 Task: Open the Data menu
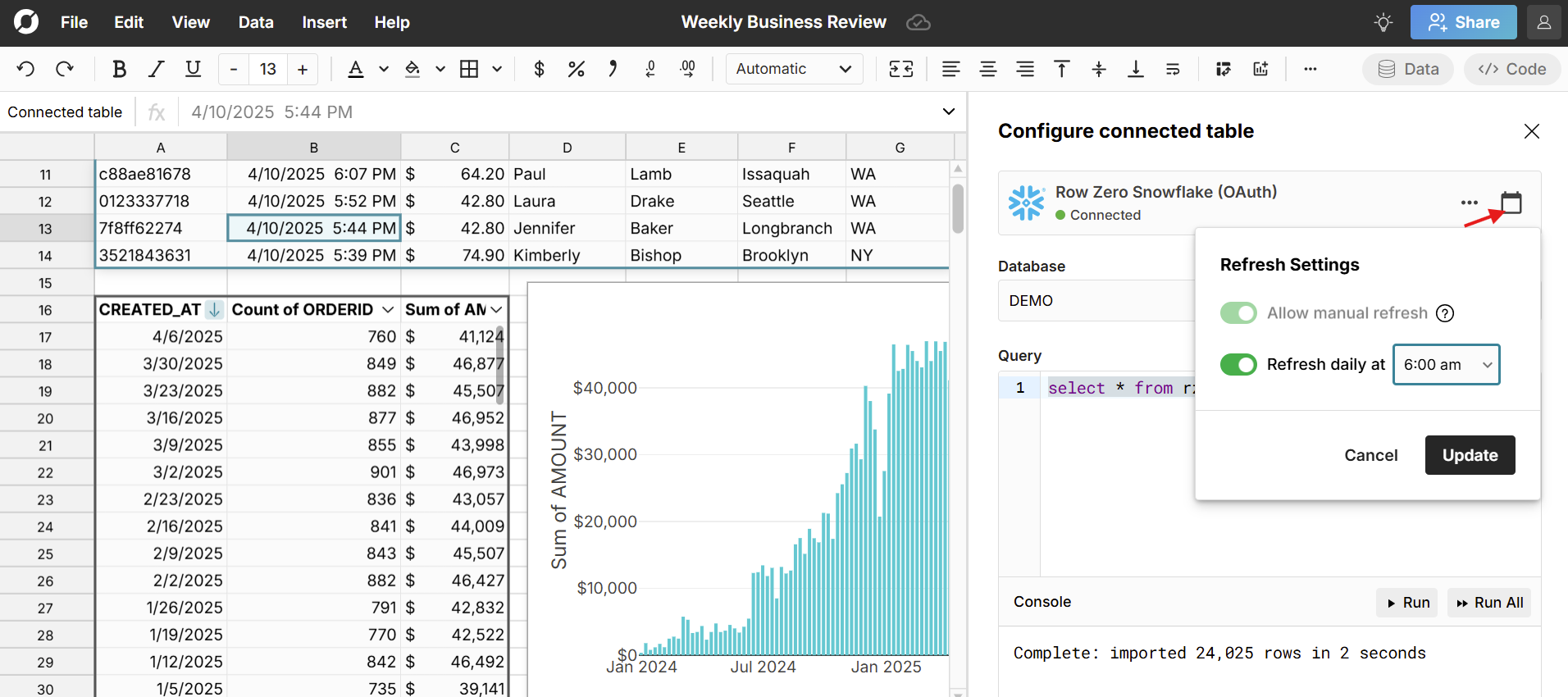[x=256, y=22]
